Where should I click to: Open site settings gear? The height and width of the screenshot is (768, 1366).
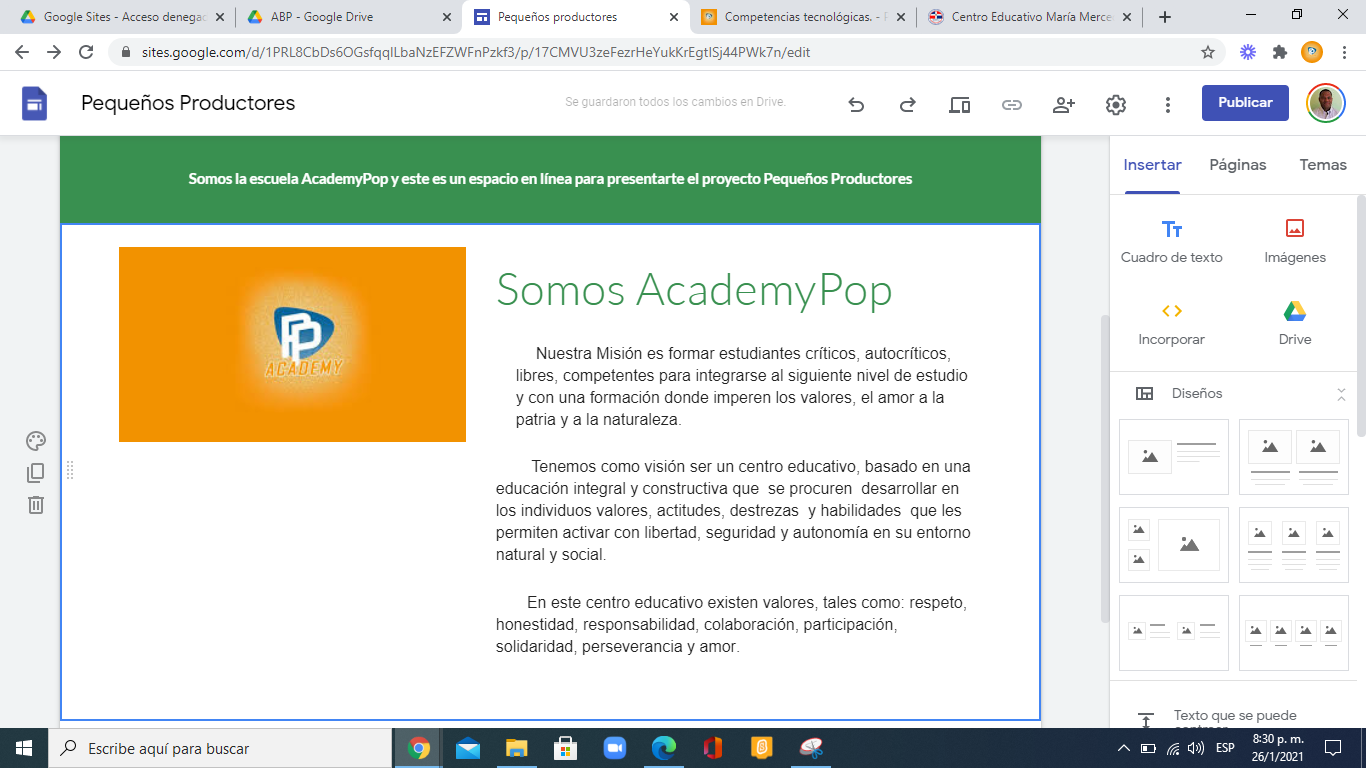(x=1116, y=104)
